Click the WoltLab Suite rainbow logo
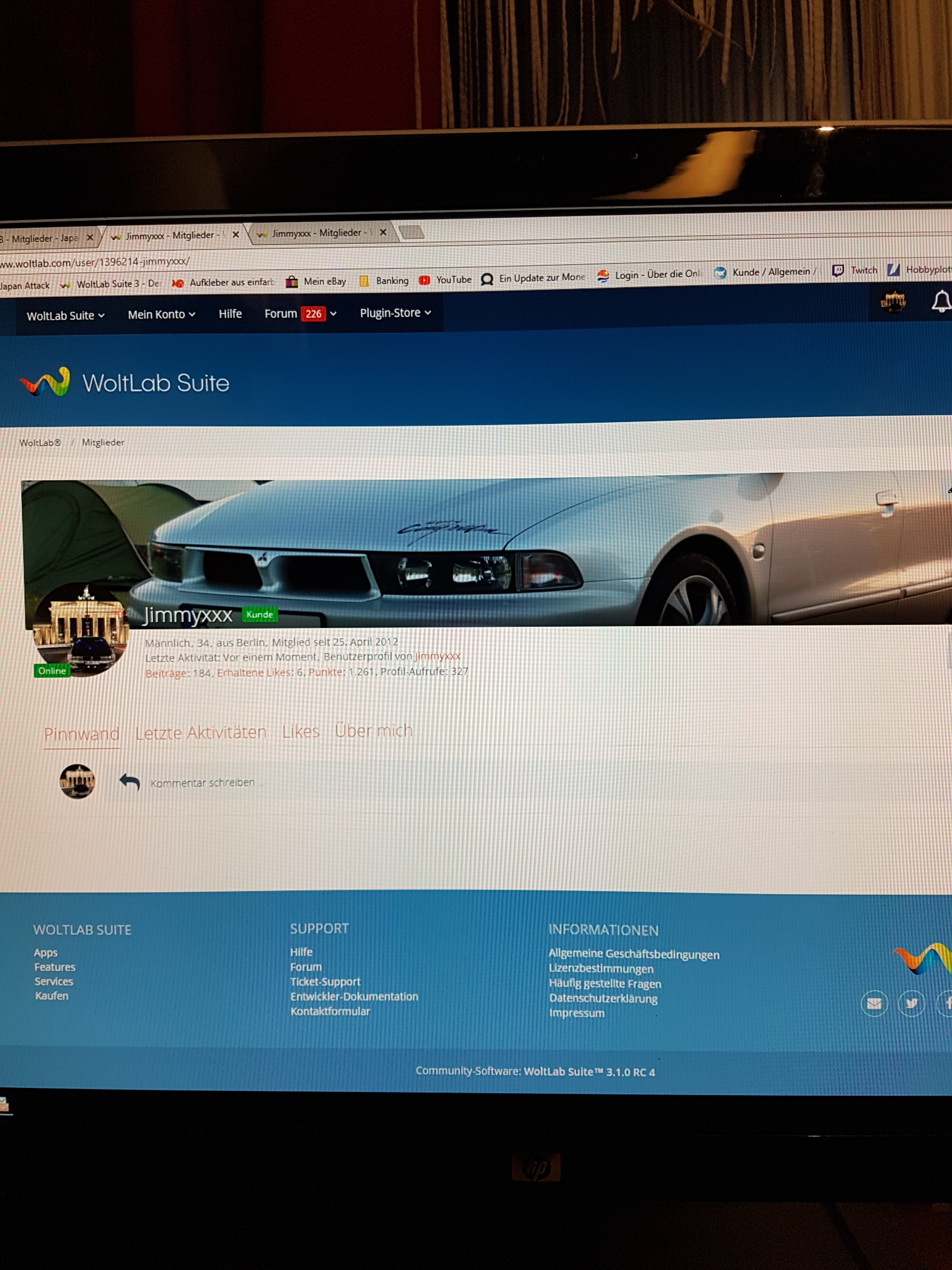 [45, 382]
